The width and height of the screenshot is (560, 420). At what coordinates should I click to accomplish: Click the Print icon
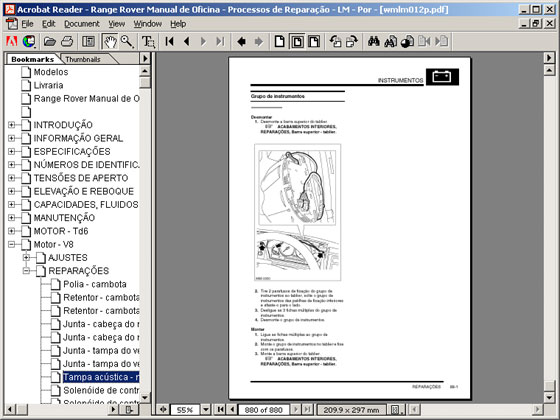67,41
